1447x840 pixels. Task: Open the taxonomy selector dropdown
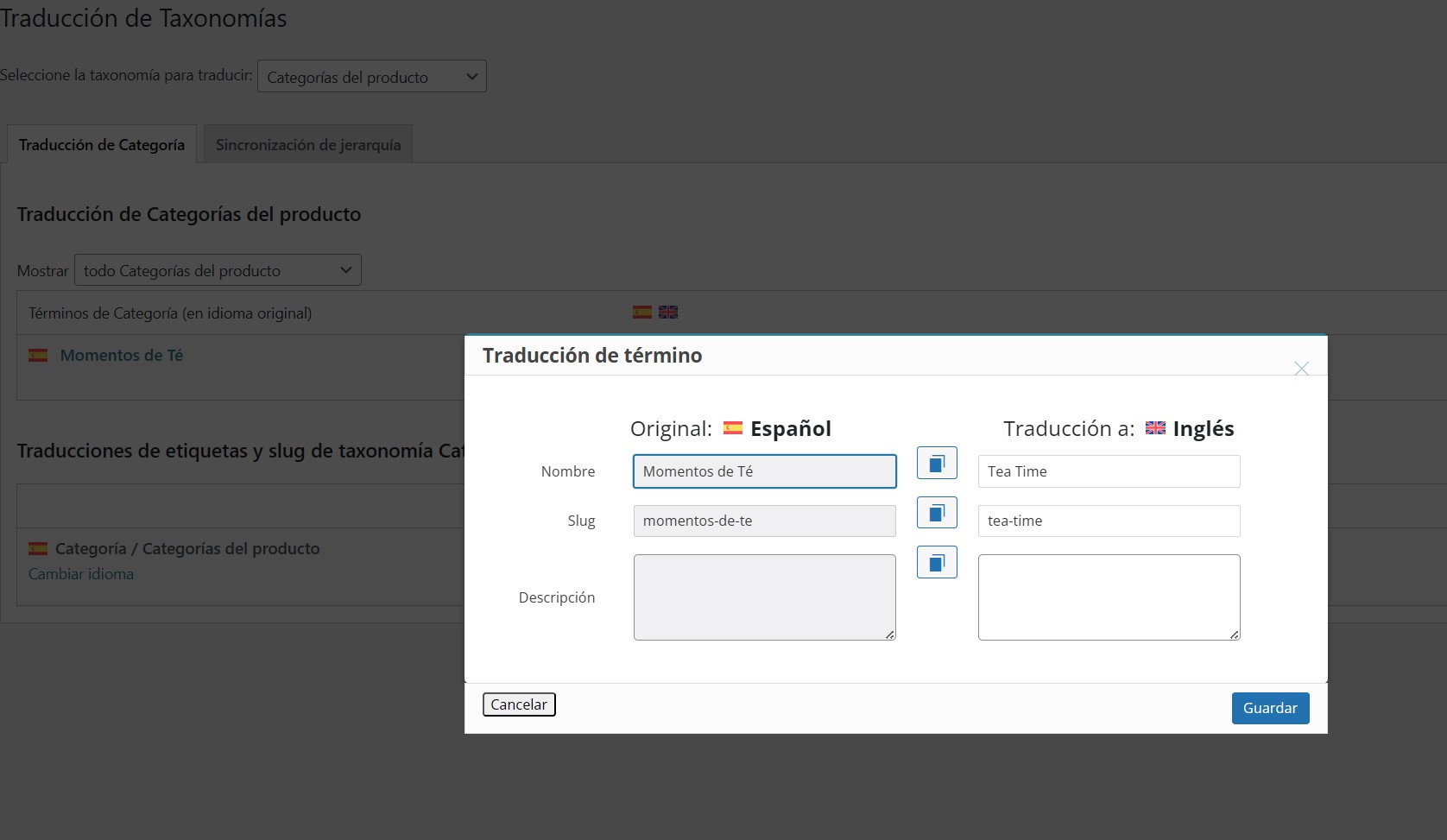[371, 77]
